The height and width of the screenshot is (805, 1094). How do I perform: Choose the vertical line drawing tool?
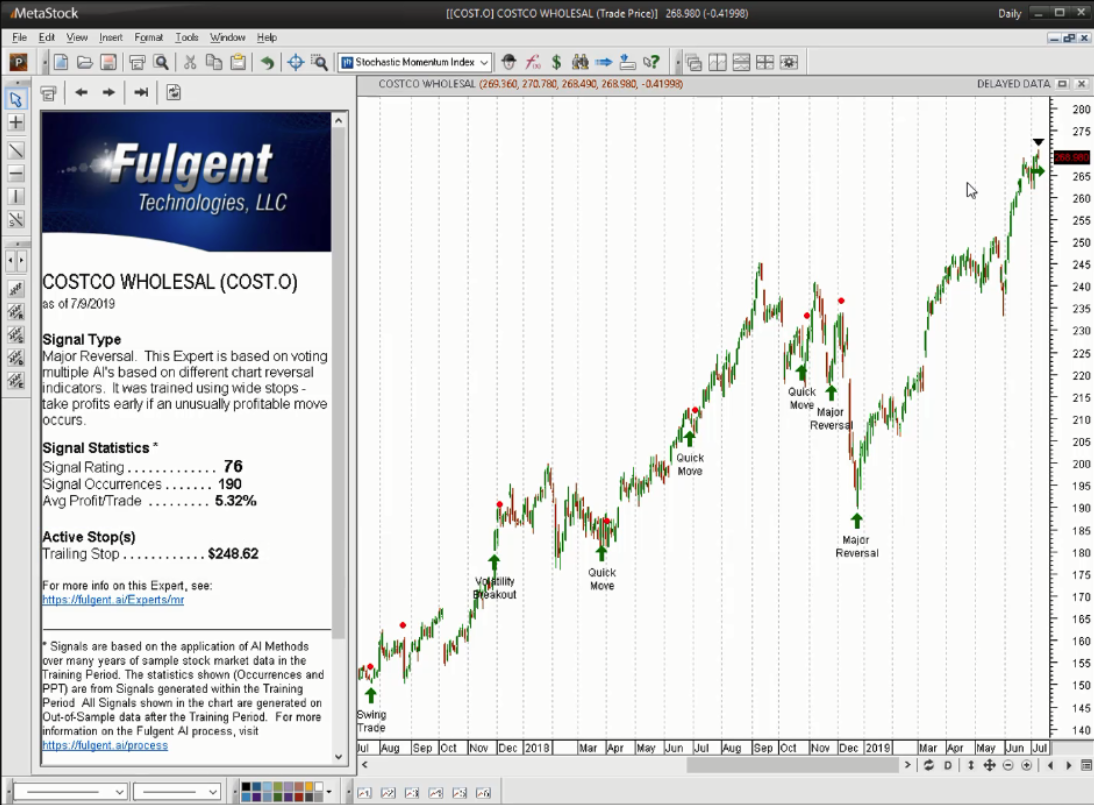click(x=15, y=196)
